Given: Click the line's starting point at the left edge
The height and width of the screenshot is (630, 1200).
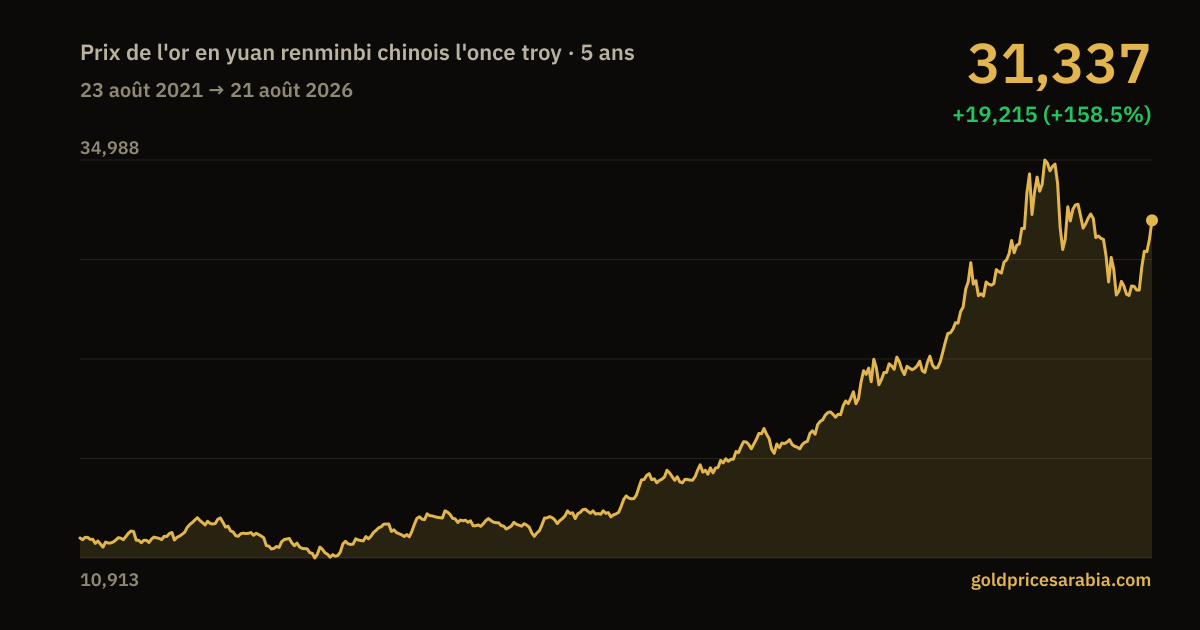Looking at the screenshot, I should [x=81, y=538].
